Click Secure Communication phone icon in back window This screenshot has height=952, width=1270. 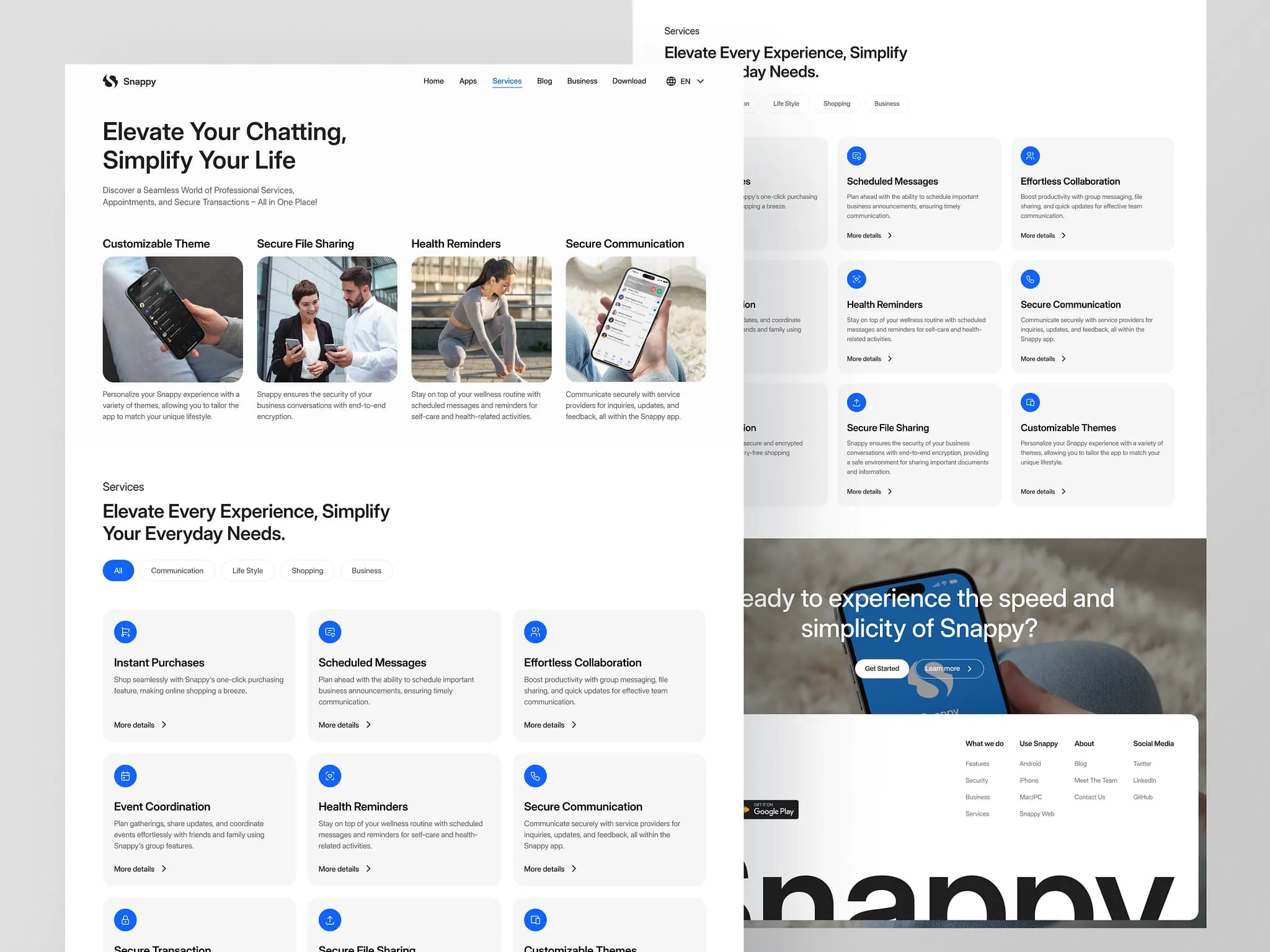tap(1030, 280)
